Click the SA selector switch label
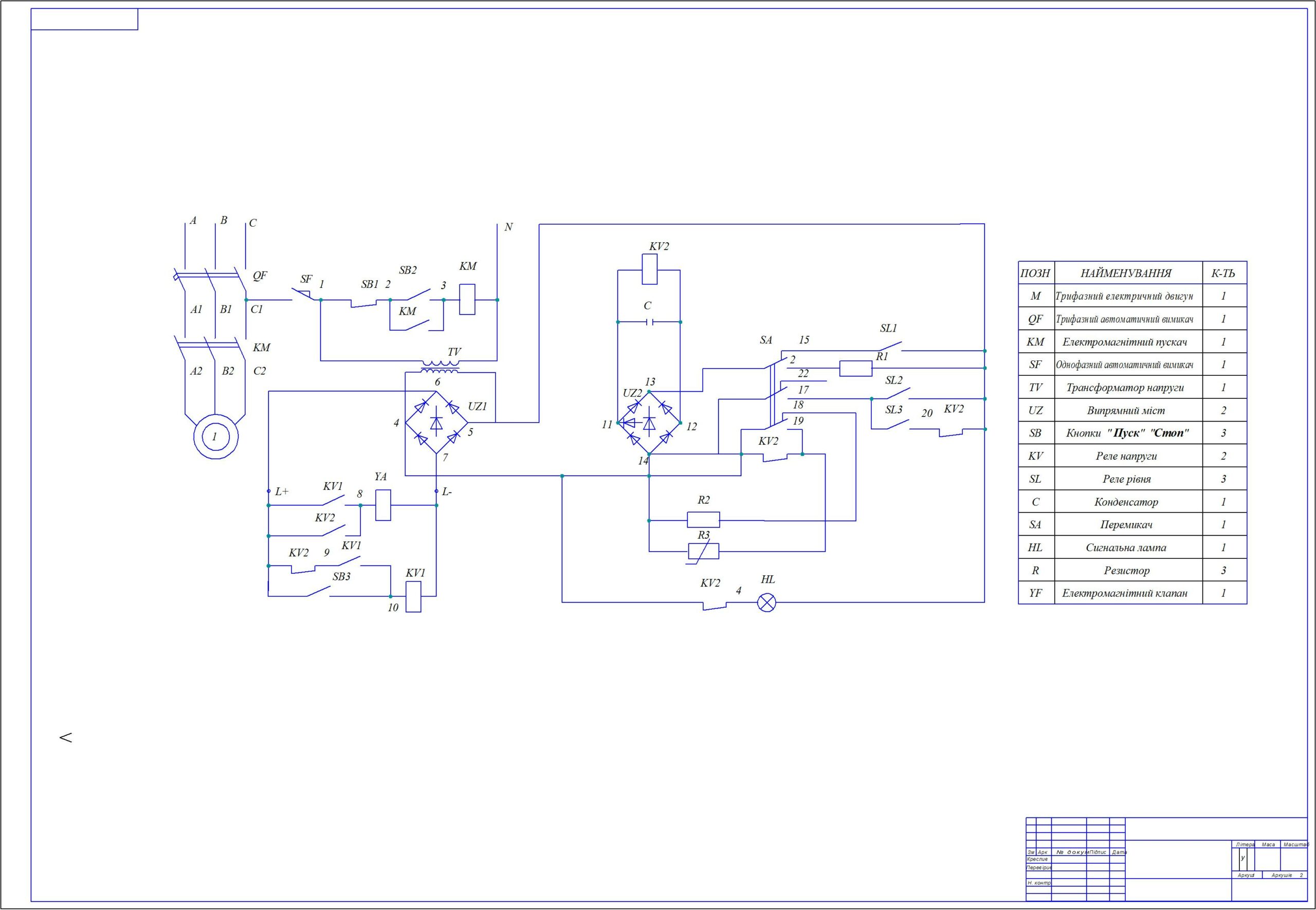The height and width of the screenshot is (910, 1316). click(x=766, y=340)
